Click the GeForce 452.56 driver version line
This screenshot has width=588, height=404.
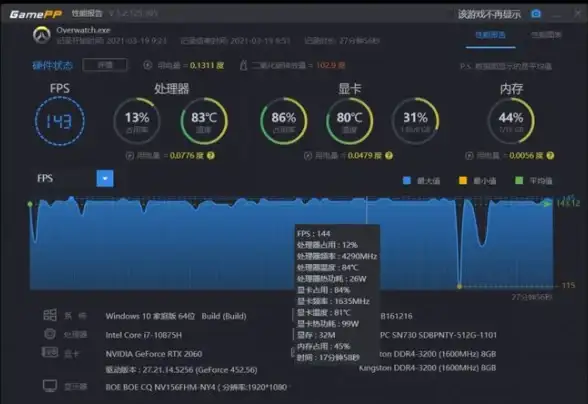click(181, 370)
